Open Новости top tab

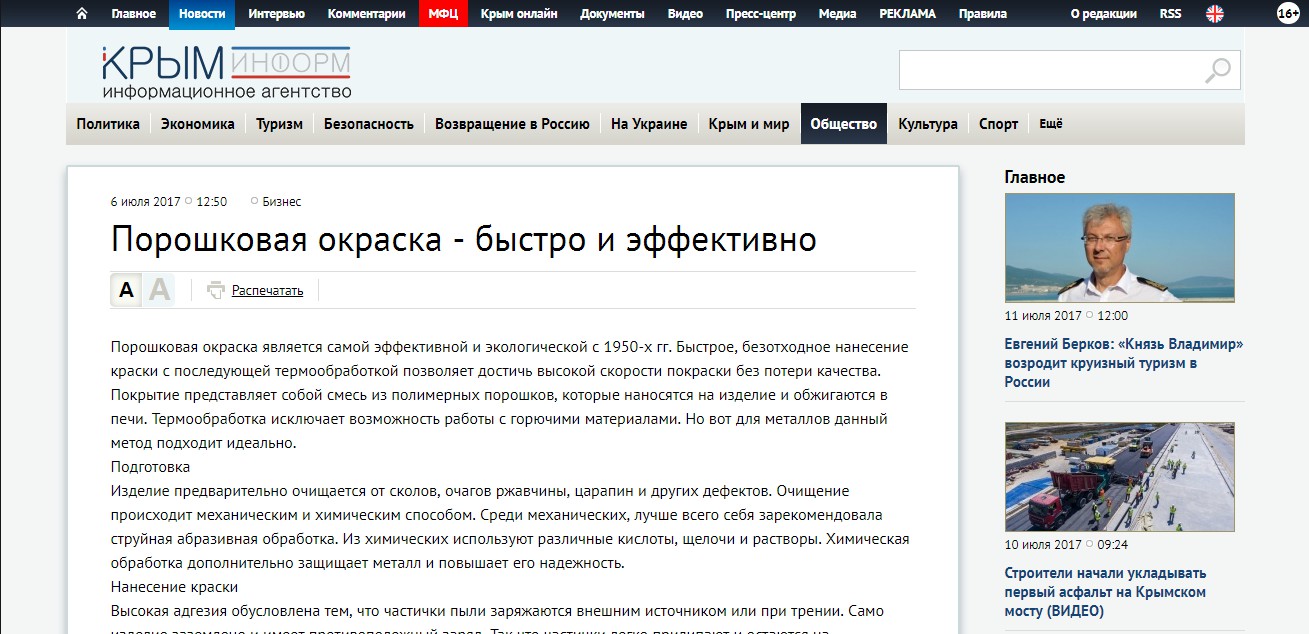pos(202,14)
